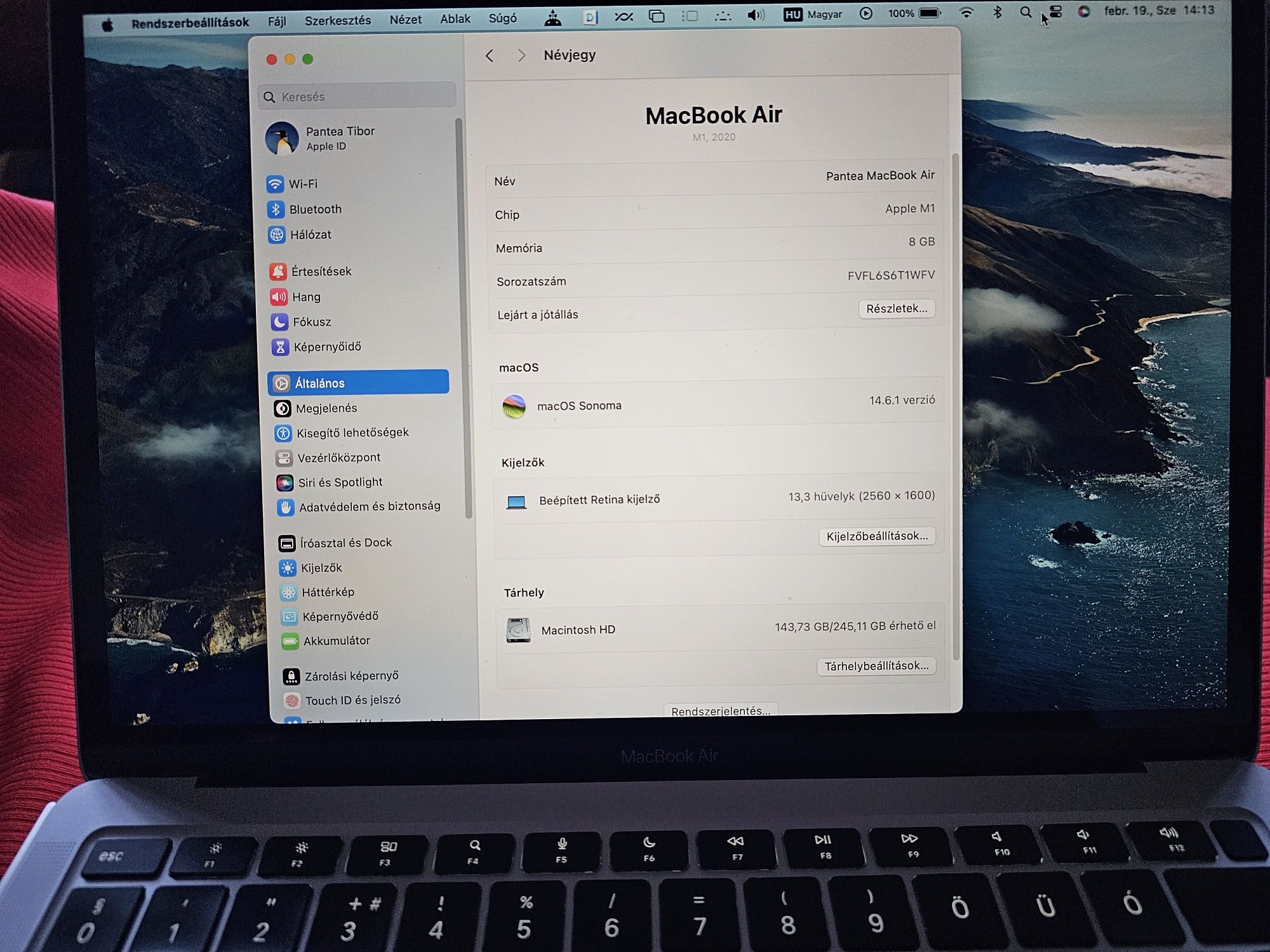Open the Ablak menu
The image size is (1270, 952).
pos(455,19)
